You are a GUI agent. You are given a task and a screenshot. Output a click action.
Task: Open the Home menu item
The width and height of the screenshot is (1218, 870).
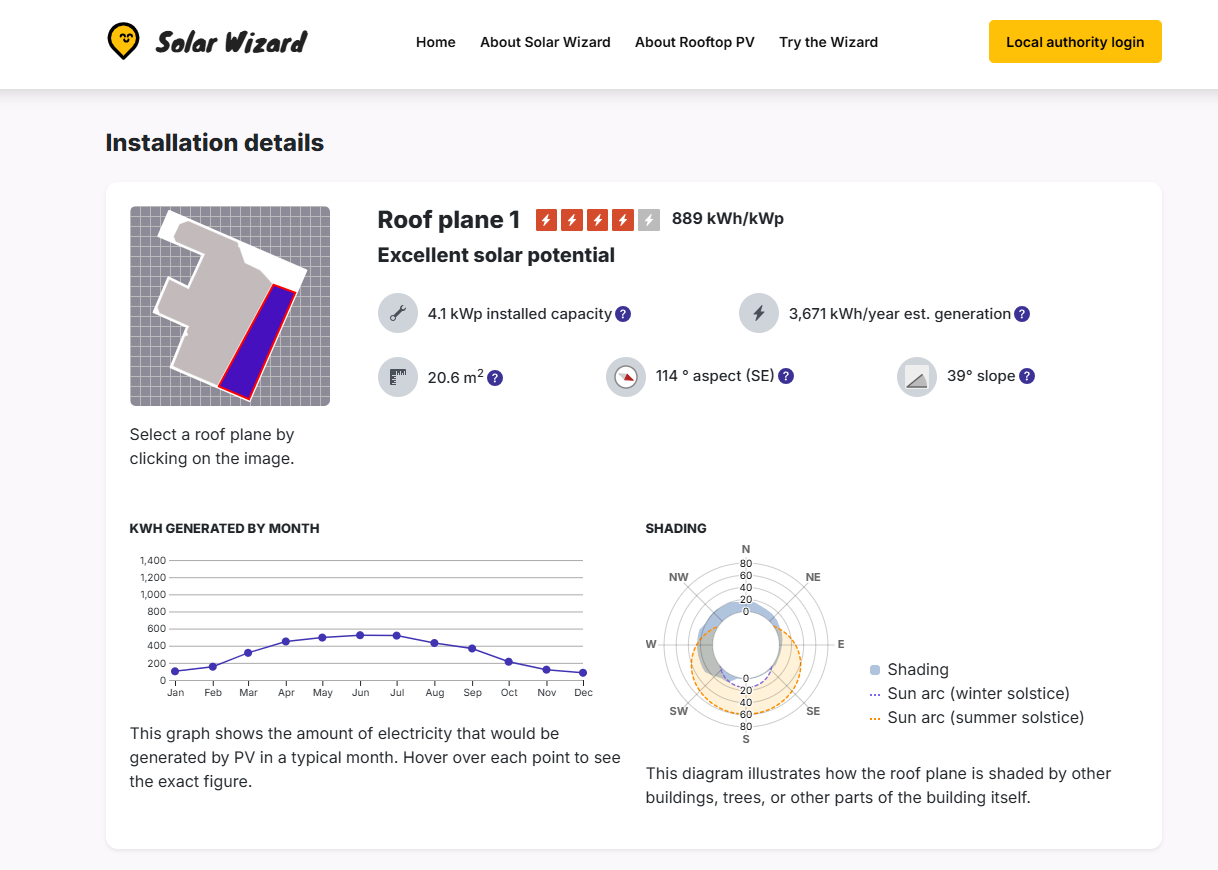point(436,42)
